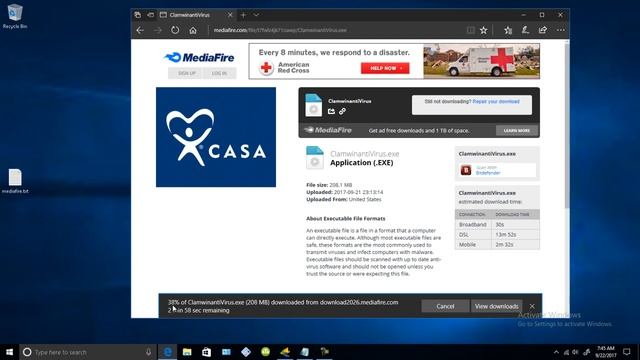
Task: Click the address bar URL field
Action: [x=335, y=30]
